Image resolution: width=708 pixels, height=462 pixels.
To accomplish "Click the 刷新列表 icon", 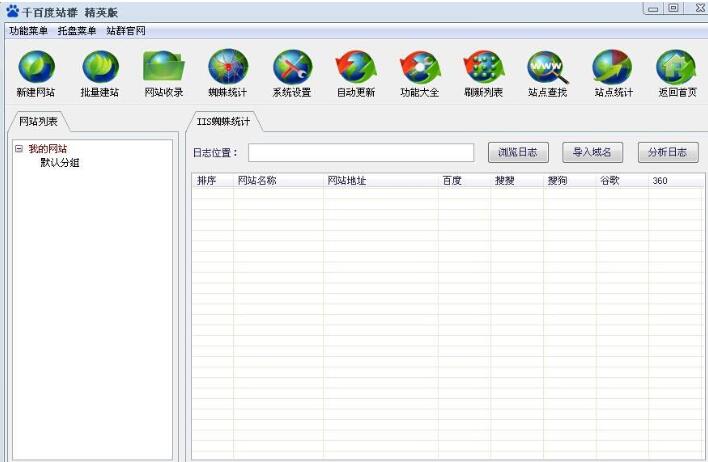I will click(484, 67).
